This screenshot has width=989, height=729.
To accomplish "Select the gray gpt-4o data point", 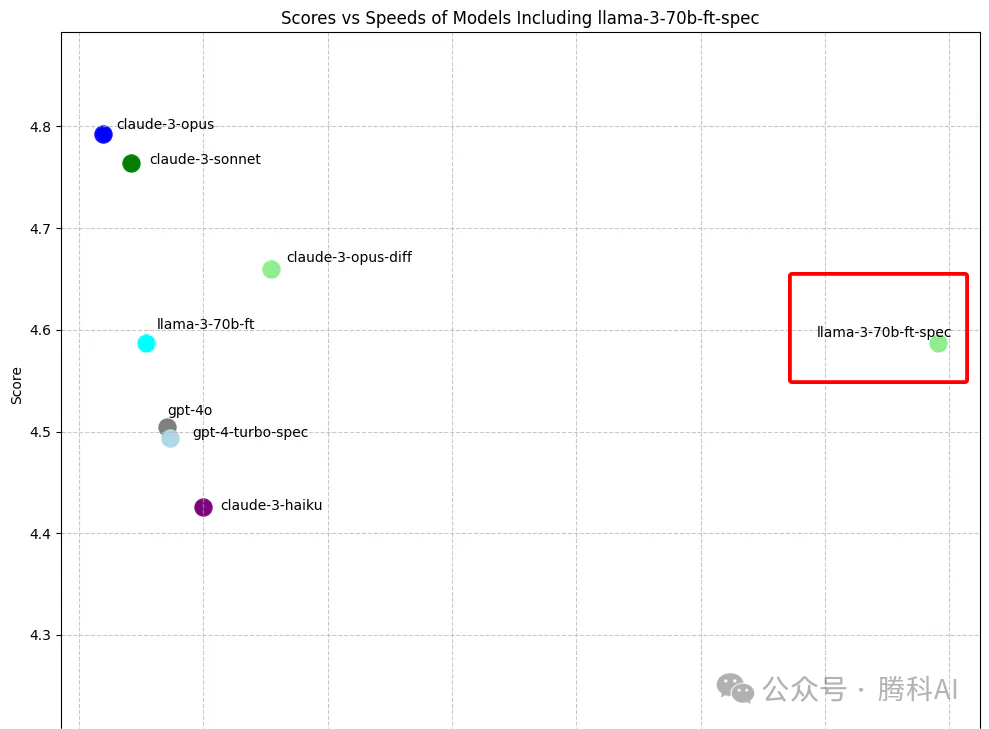I will pyautogui.click(x=166, y=427).
